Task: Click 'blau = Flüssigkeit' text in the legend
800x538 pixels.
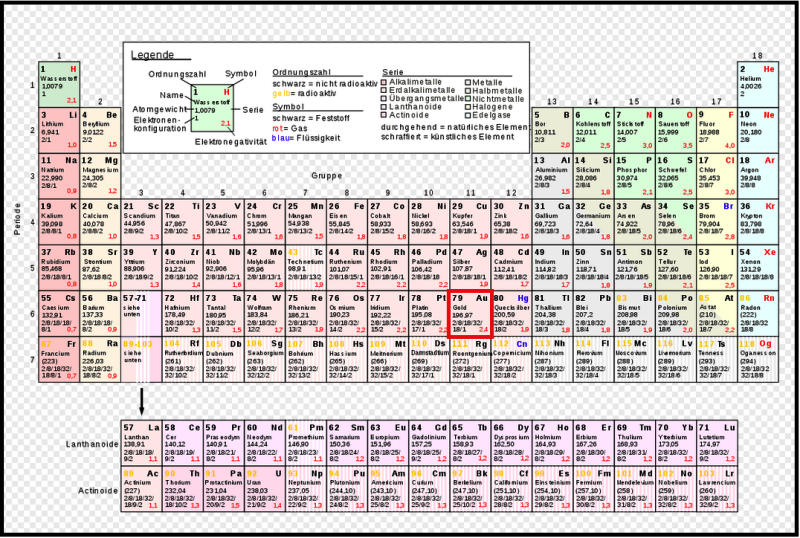Action: tap(306, 138)
